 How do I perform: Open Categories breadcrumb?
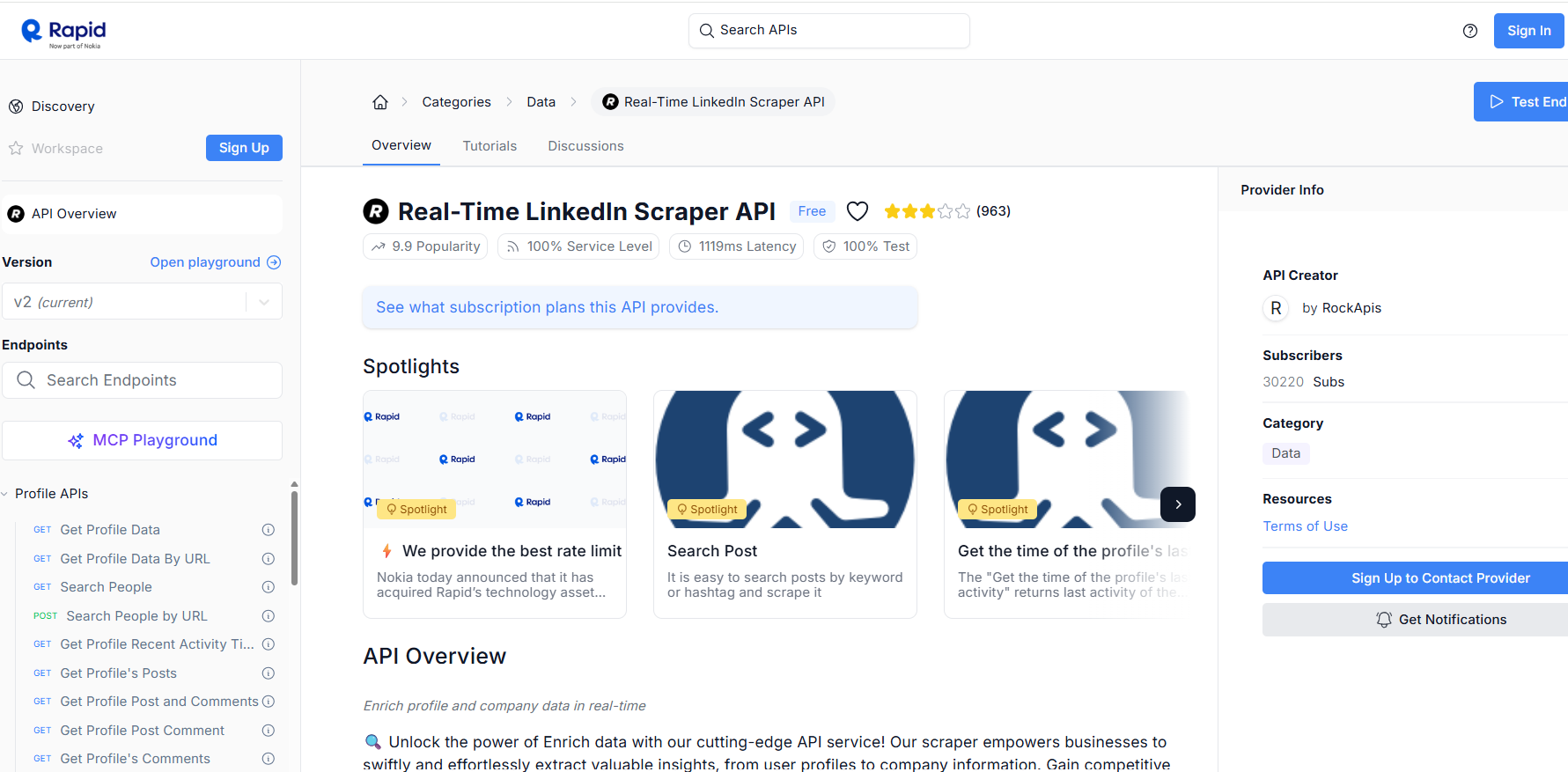pyautogui.click(x=456, y=102)
